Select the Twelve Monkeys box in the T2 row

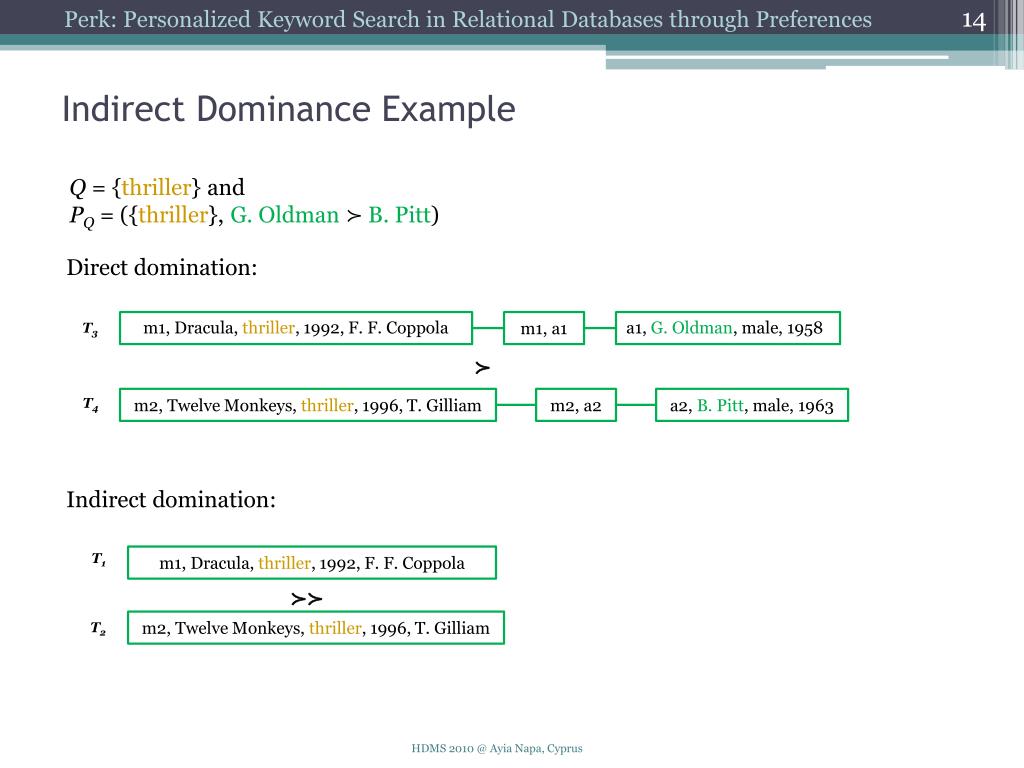pos(316,628)
